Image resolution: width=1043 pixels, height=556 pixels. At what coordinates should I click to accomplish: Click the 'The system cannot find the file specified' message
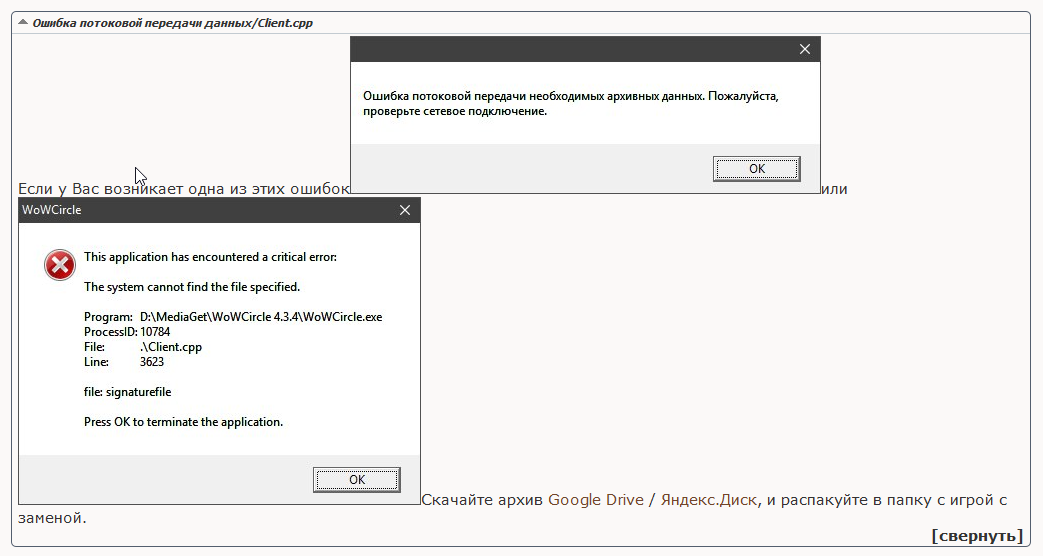point(191,287)
